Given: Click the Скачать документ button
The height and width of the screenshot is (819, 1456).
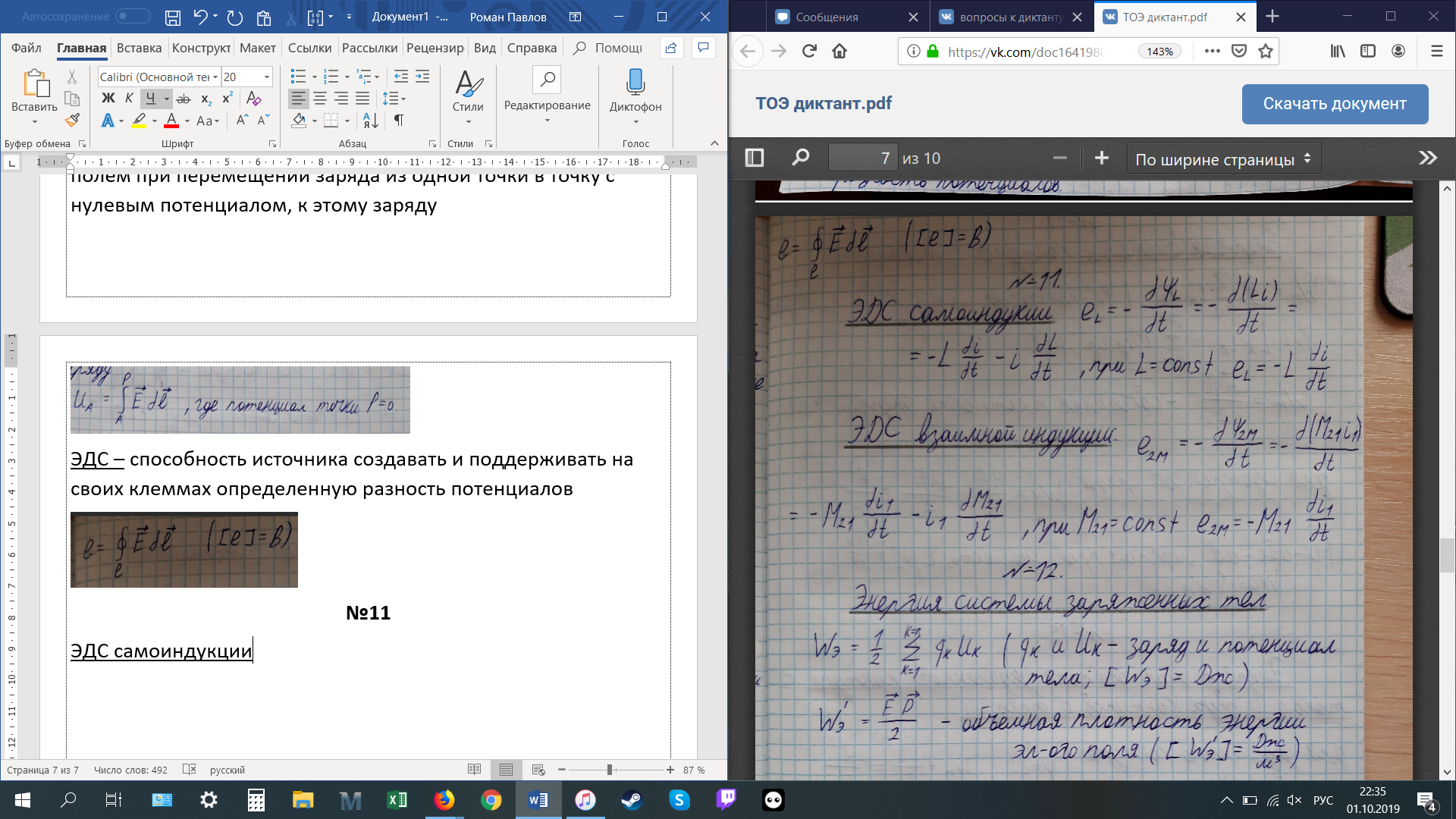Looking at the screenshot, I should 1335,104.
